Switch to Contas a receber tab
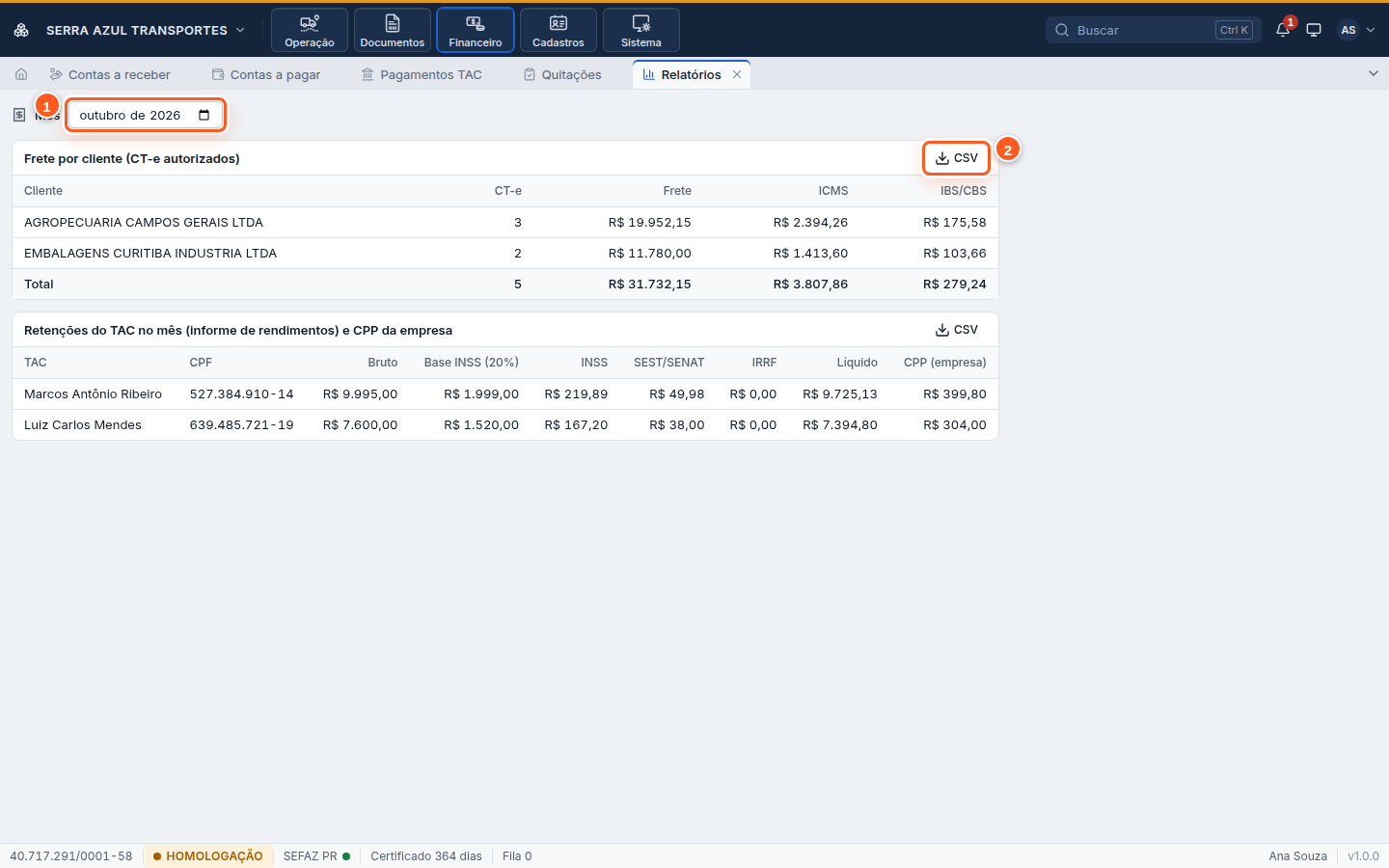Screen dimensions: 1389x868 point(110,74)
